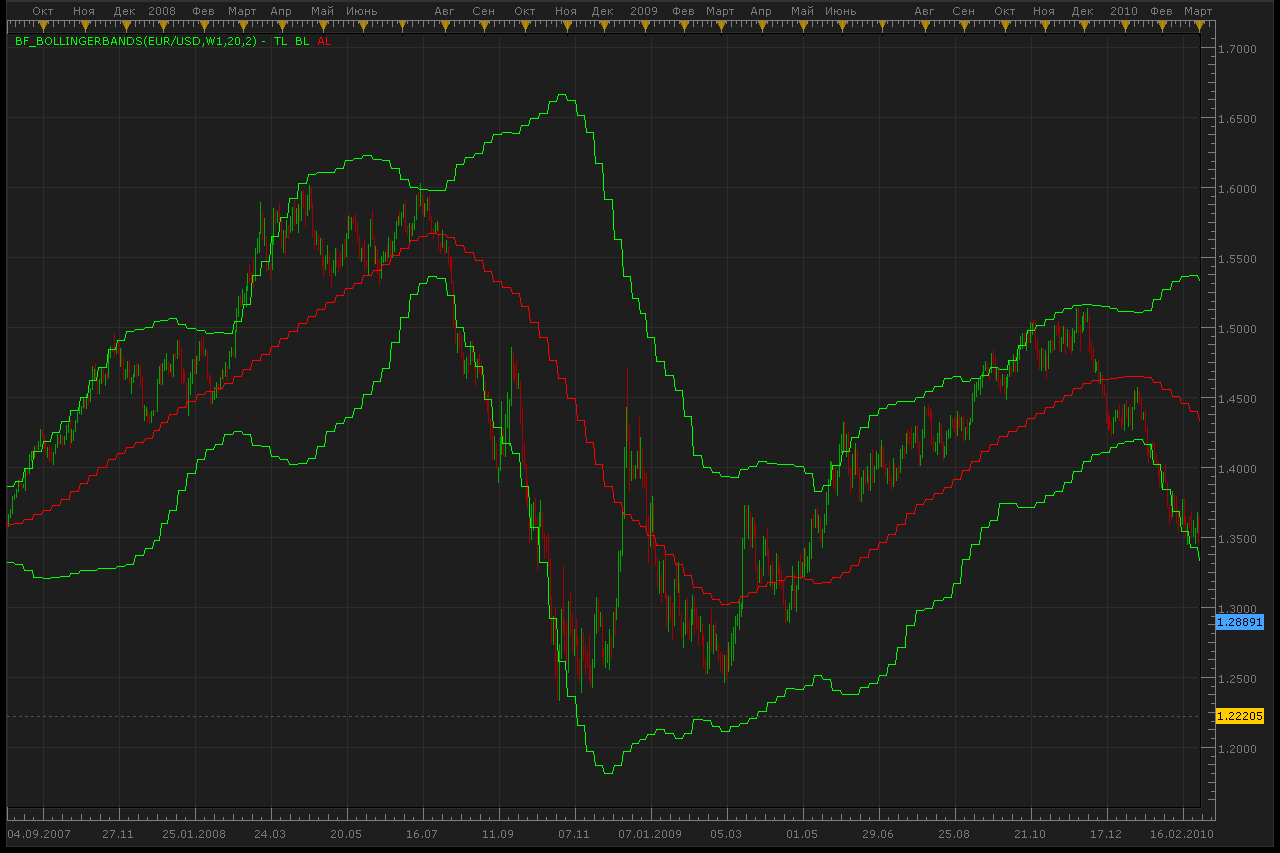Click the 2010 year label on time ruler
The image size is (1280, 853).
coord(1124,10)
